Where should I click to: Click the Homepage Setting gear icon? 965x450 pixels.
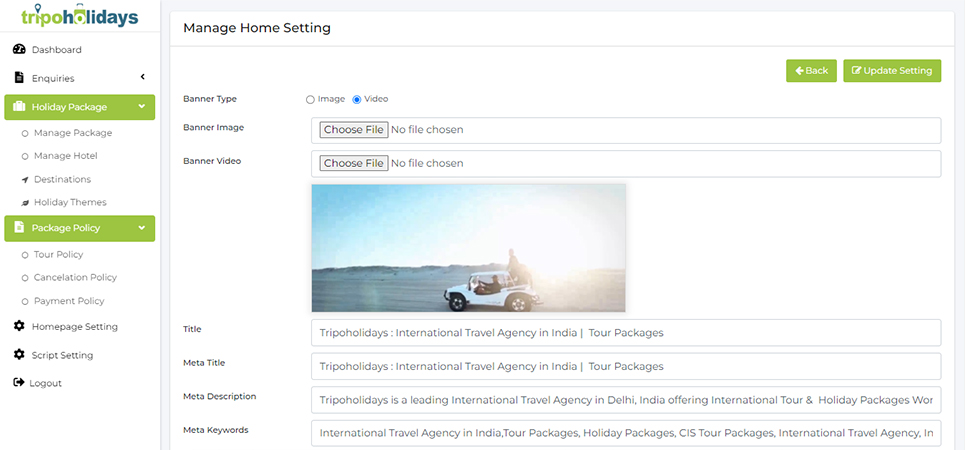click(x=19, y=327)
